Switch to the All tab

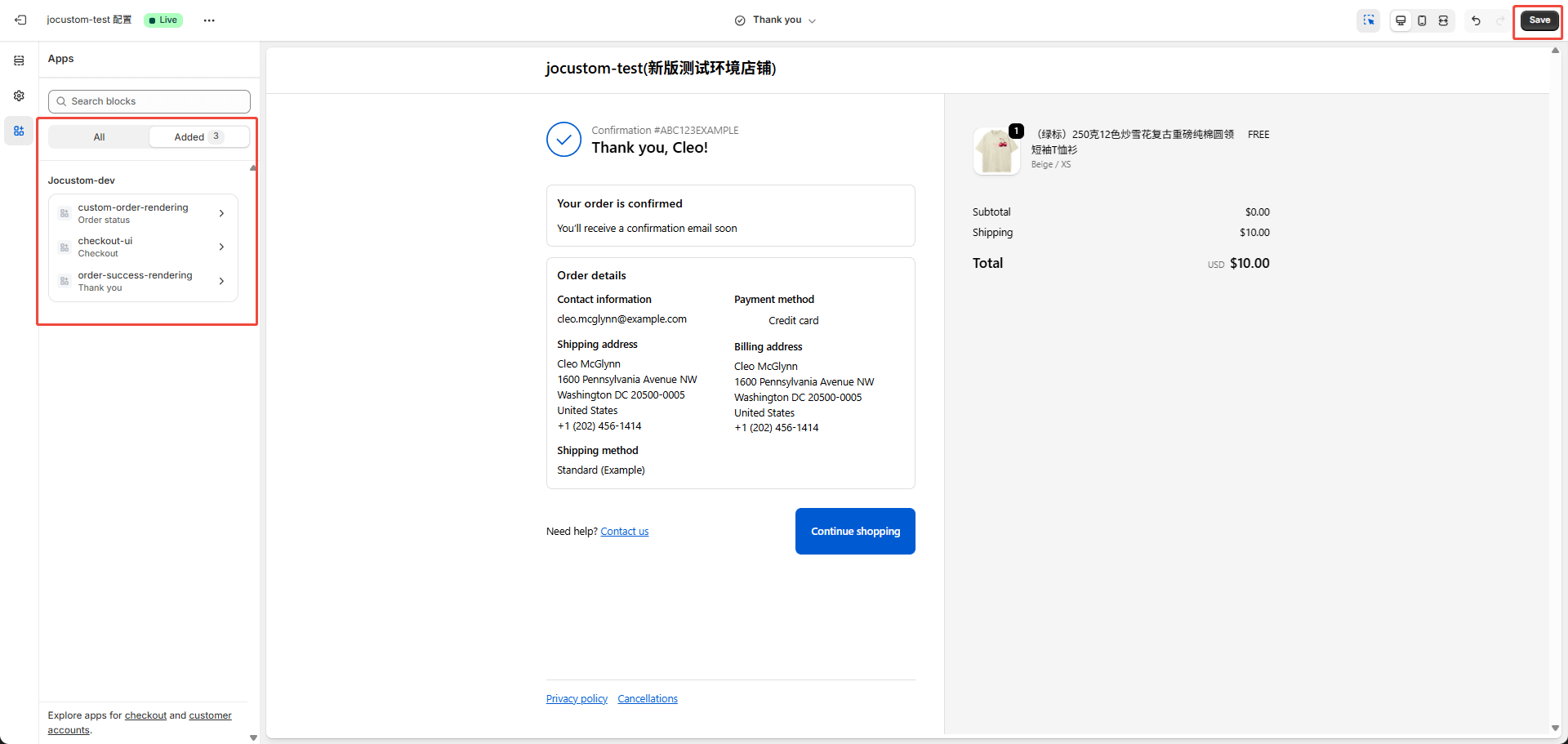[x=99, y=137]
